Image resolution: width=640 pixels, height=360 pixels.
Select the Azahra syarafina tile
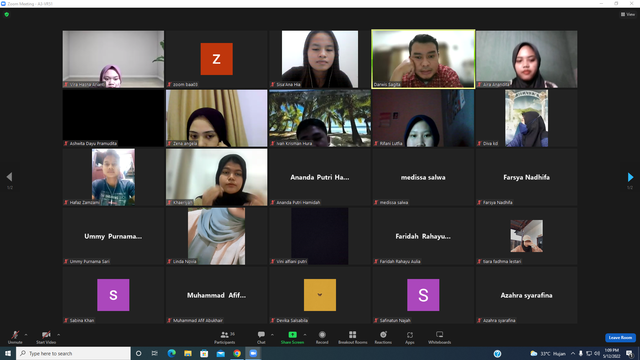pyautogui.click(x=527, y=295)
